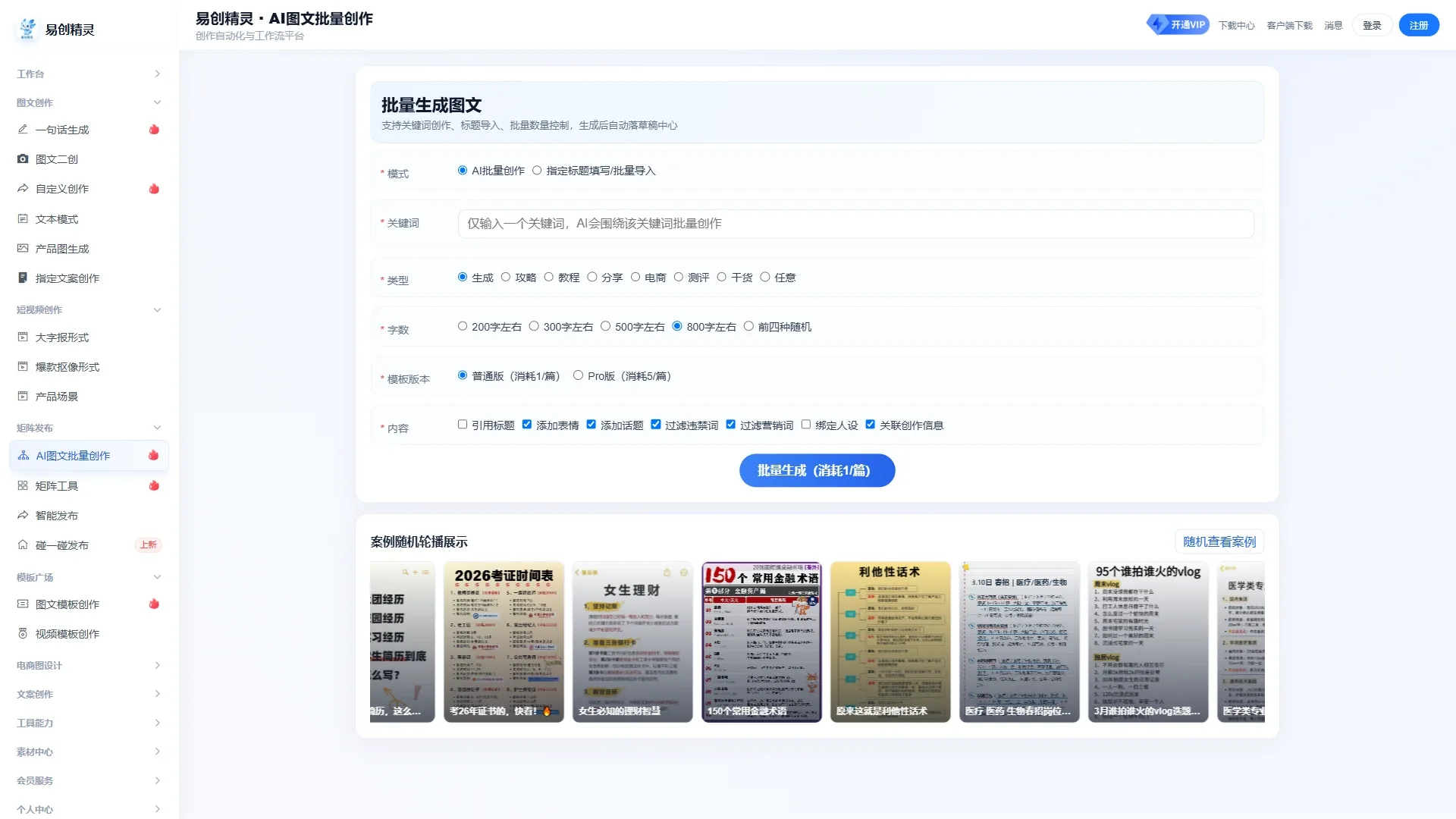The height and width of the screenshot is (819, 1456).
Task: Open 消息 in top navigation
Action: click(1333, 26)
